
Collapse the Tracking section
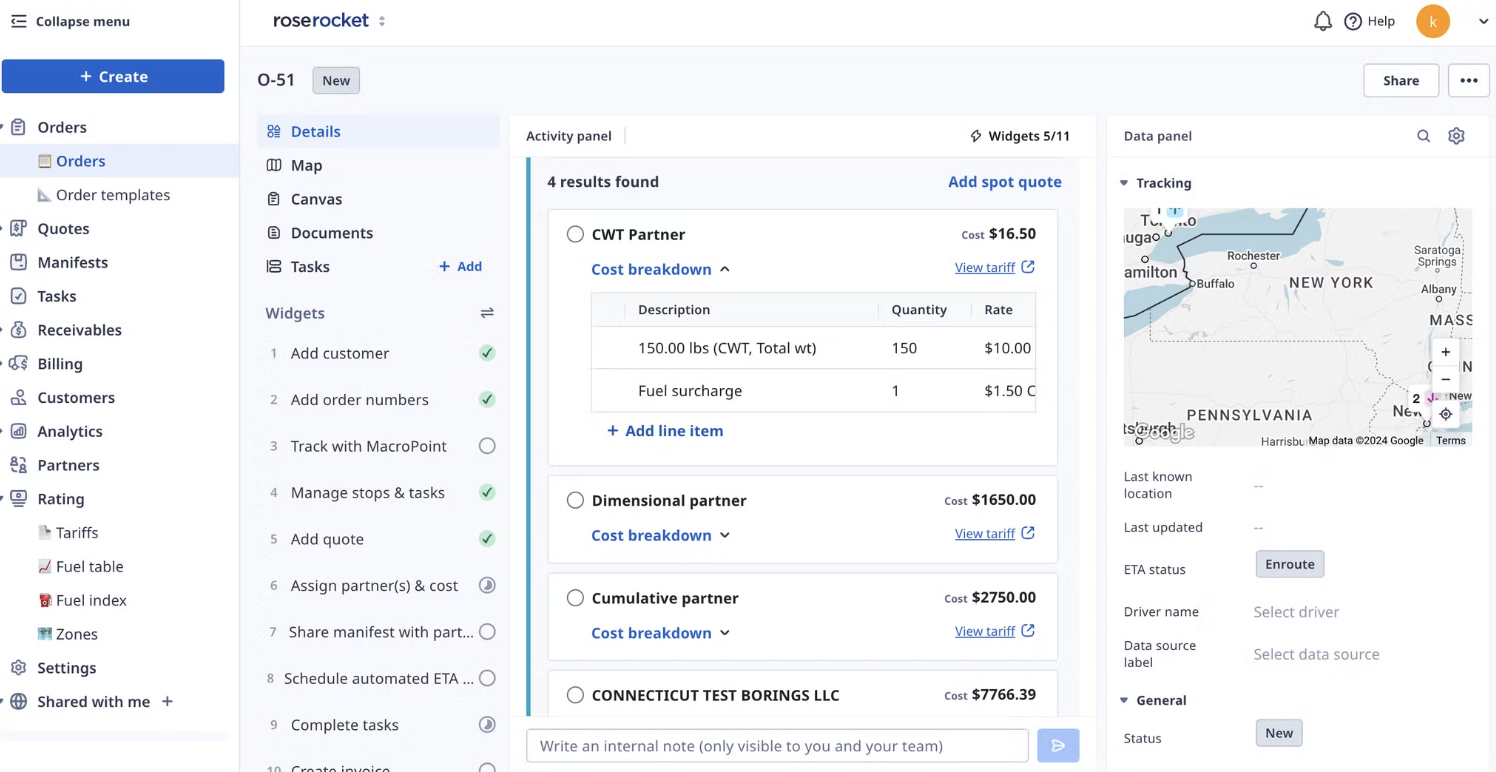tap(1155, 183)
